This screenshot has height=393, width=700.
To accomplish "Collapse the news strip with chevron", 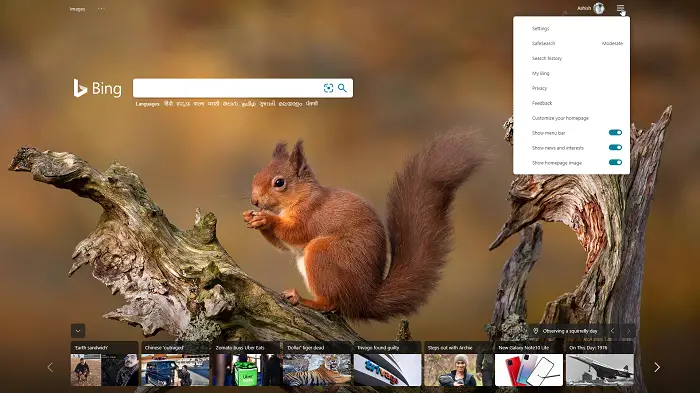I will 78,331.
